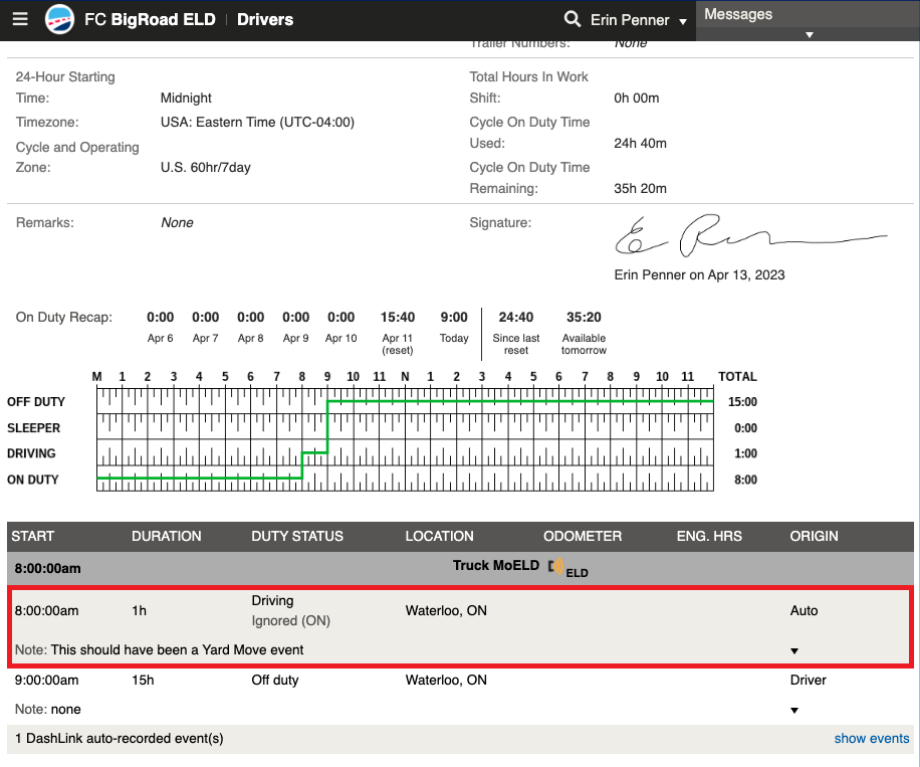
Task: Open the hamburger navigation menu
Action: 20,20
